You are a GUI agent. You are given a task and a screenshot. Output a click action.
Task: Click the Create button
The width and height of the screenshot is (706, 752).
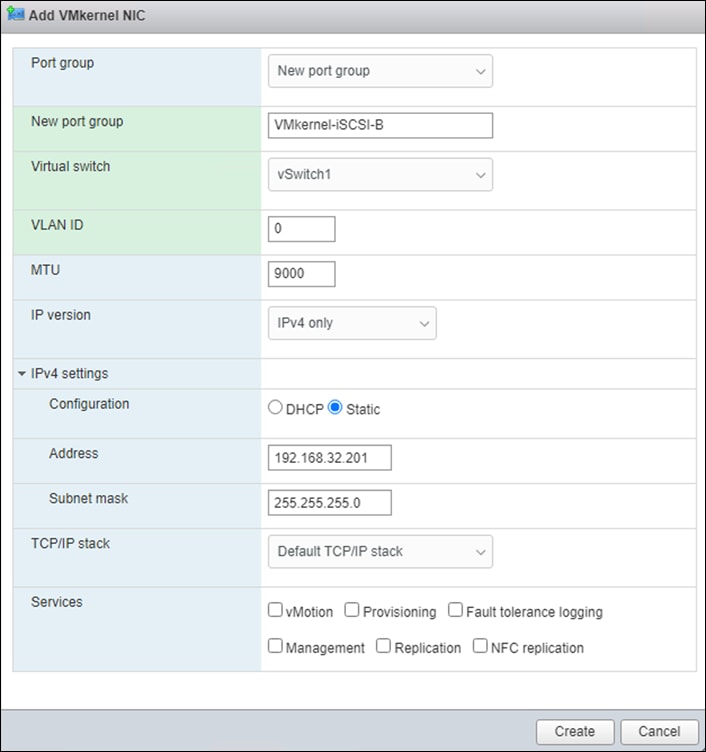tap(575, 731)
